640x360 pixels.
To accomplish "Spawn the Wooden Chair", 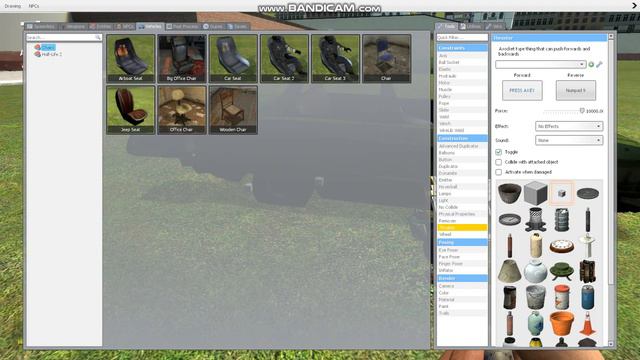I will tap(233, 110).
